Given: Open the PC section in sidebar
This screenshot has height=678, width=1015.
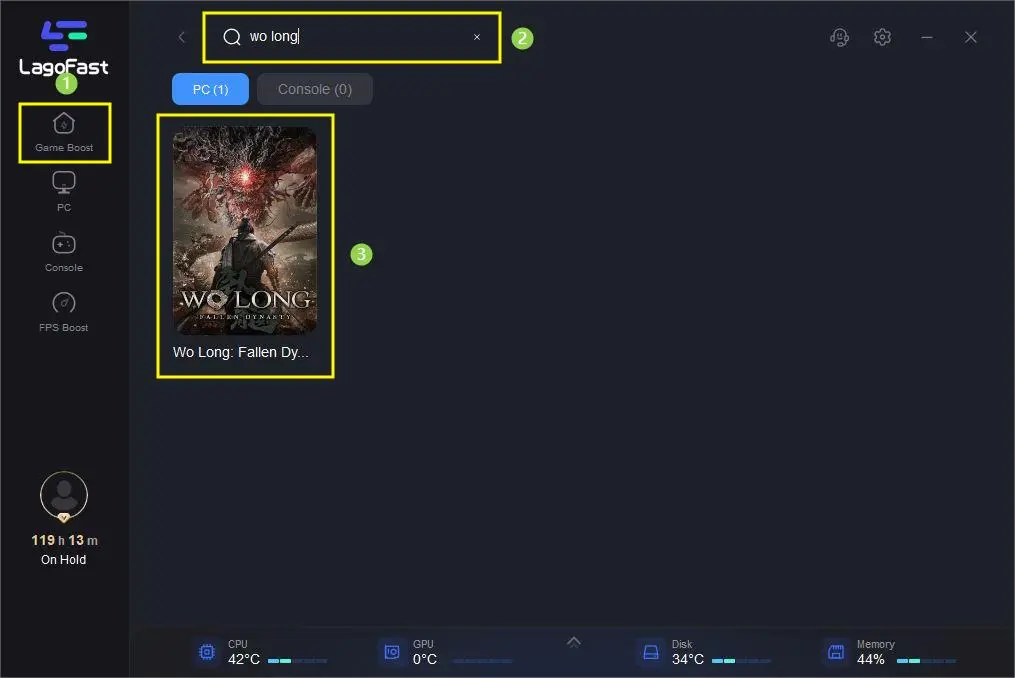Looking at the screenshot, I should click(x=63, y=192).
